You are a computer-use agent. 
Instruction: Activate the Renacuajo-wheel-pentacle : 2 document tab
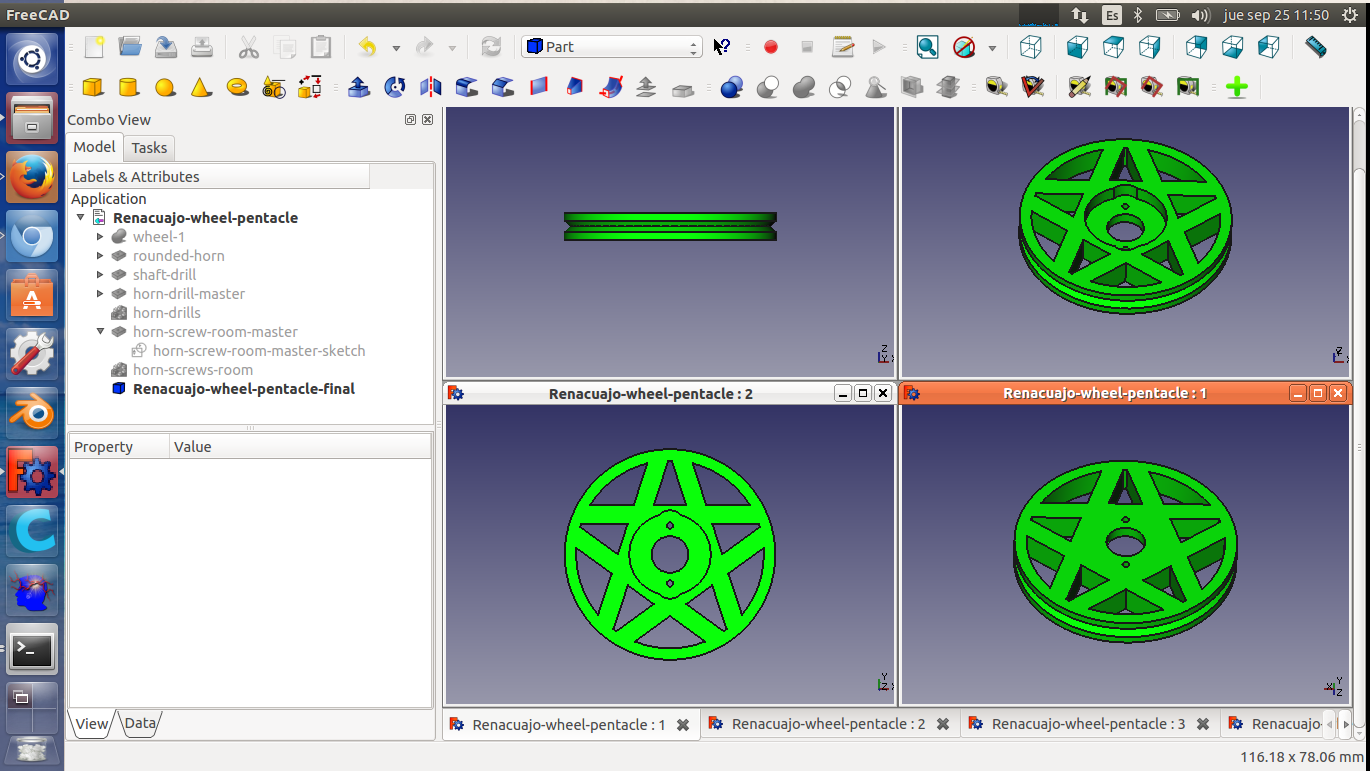pyautogui.click(x=828, y=724)
